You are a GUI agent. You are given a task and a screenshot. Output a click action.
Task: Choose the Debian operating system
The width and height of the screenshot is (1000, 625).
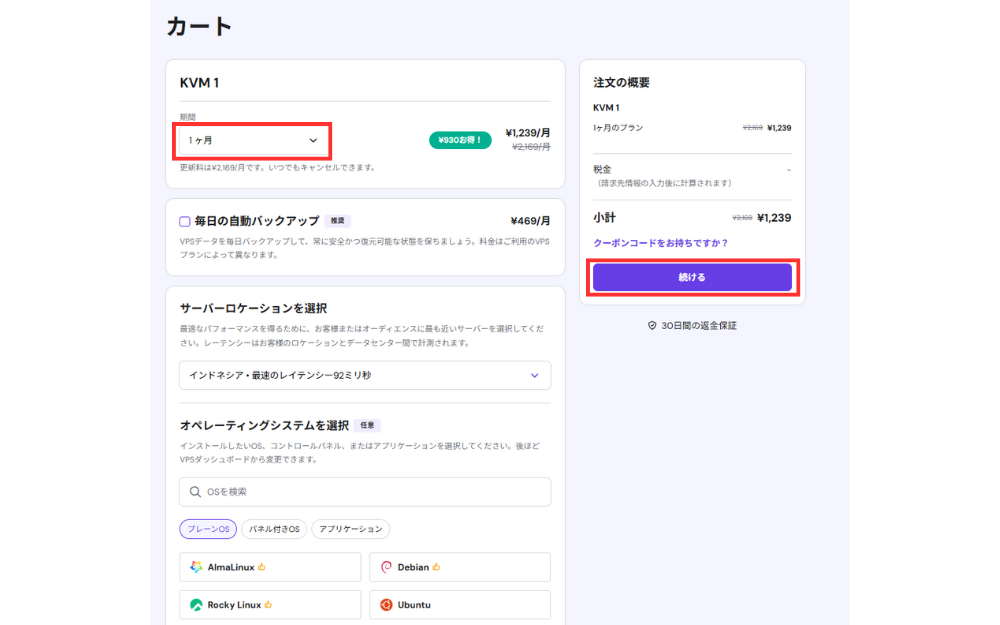click(460, 567)
